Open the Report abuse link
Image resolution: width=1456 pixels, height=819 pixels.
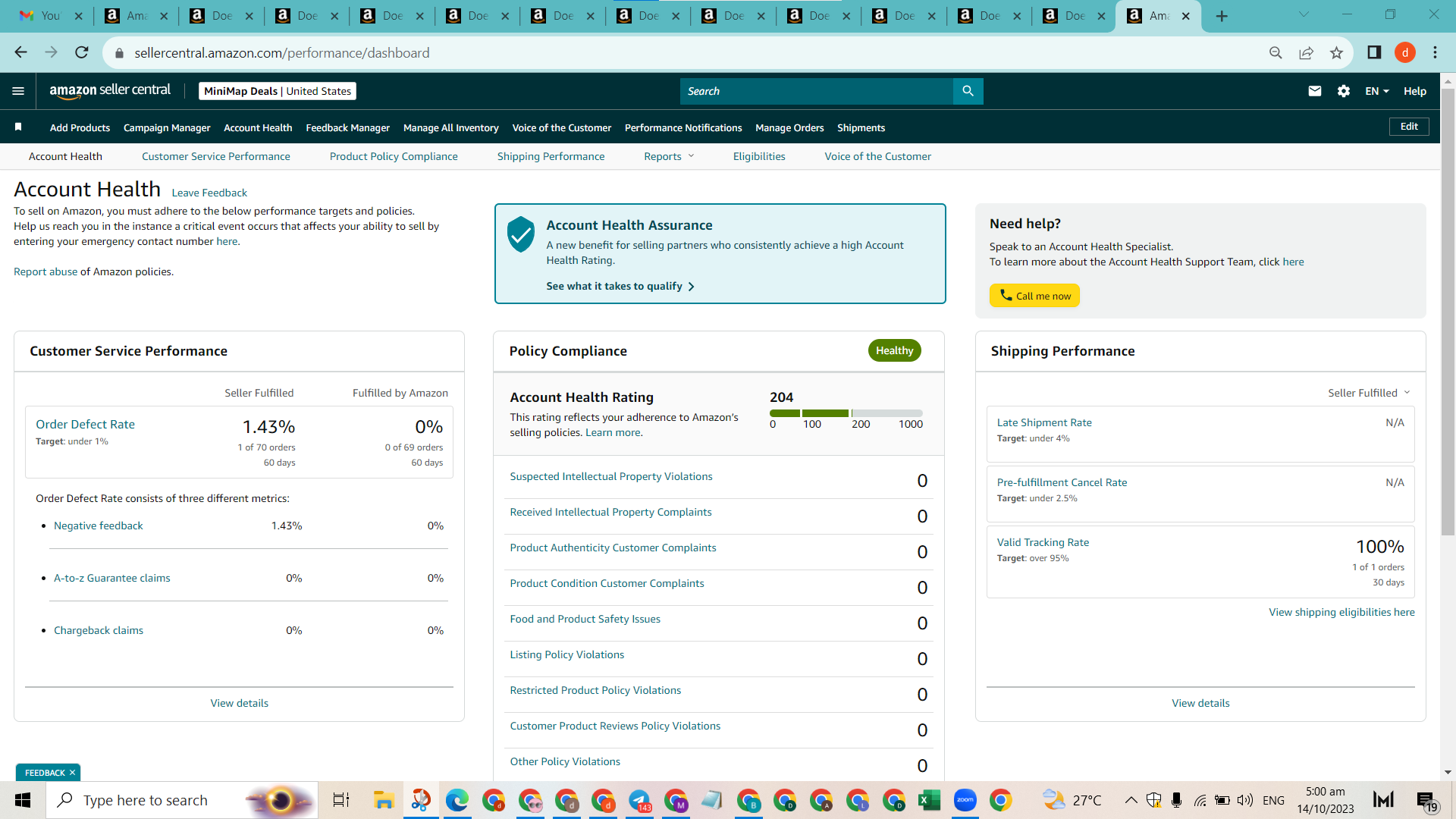[45, 271]
